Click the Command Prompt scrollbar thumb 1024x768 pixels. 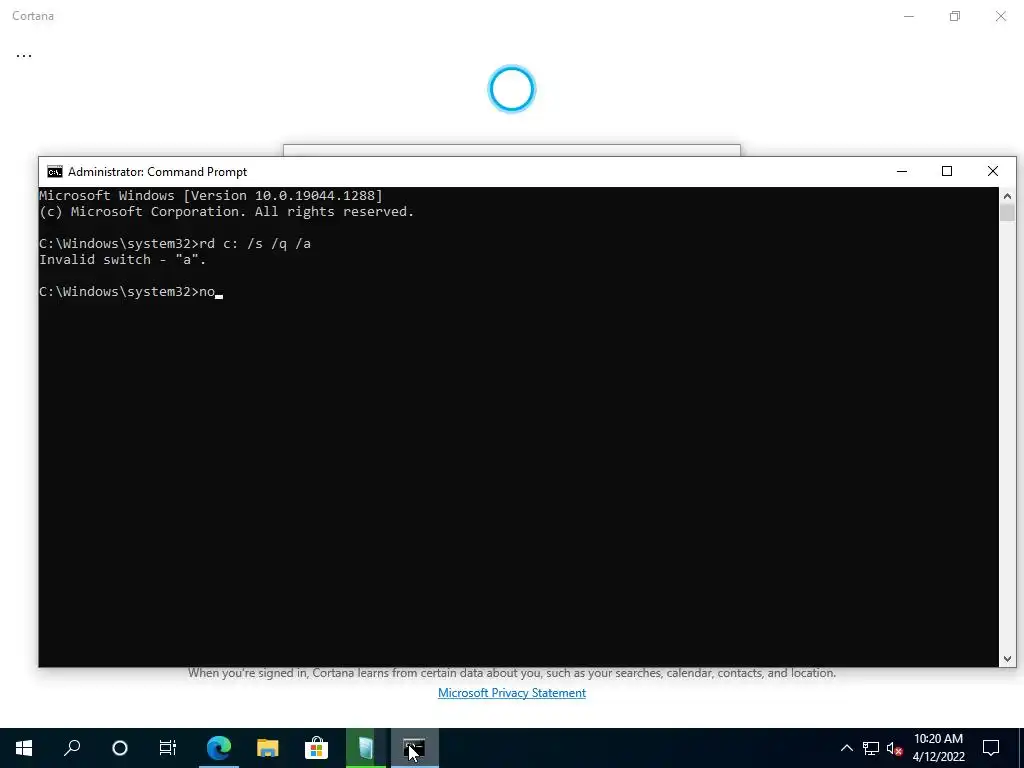1007,213
